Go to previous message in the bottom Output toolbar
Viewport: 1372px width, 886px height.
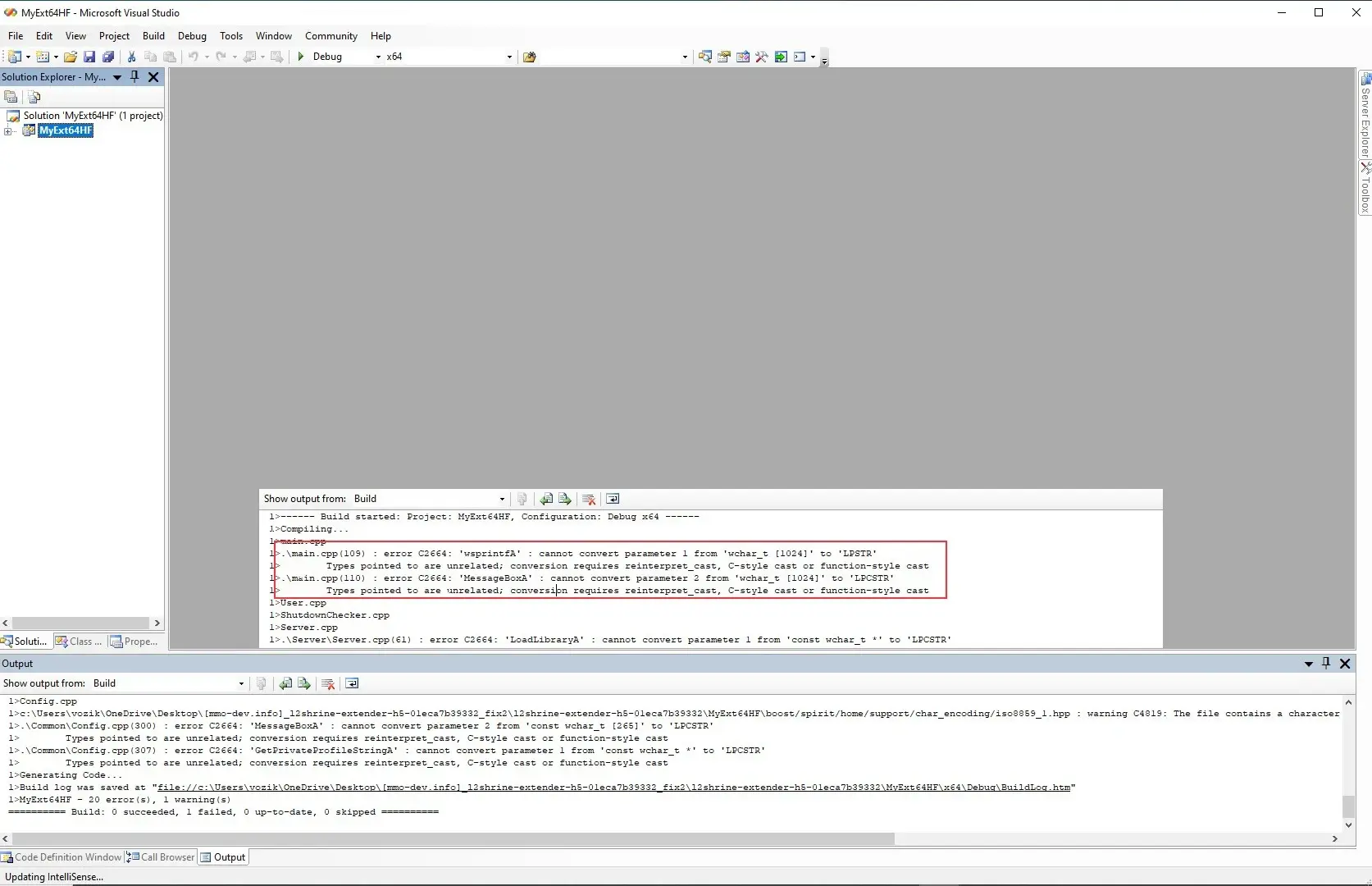pos(285,683)
